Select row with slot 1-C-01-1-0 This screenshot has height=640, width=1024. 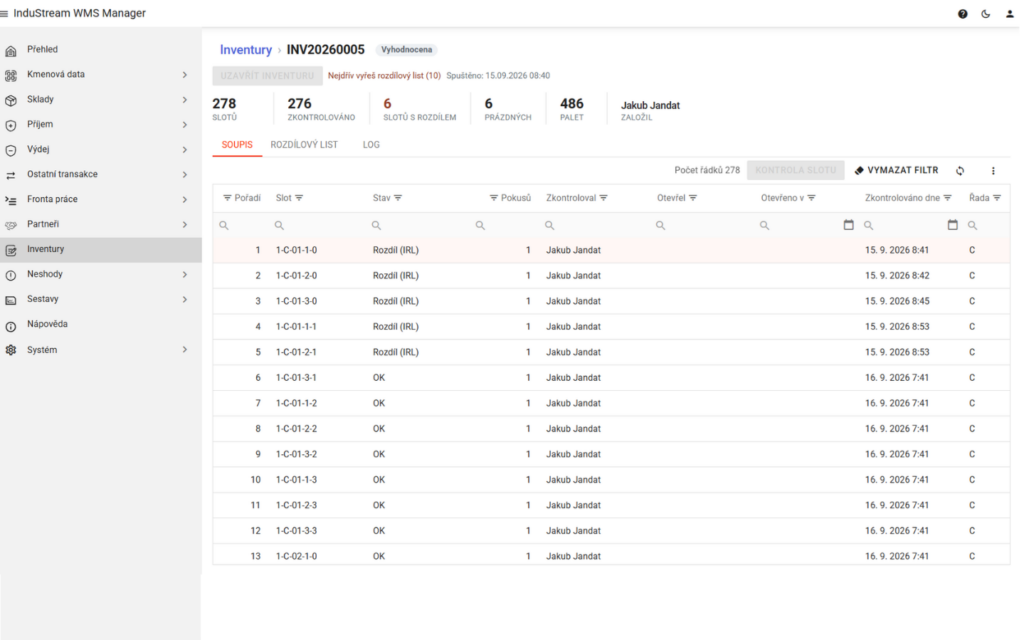[611, 250]
